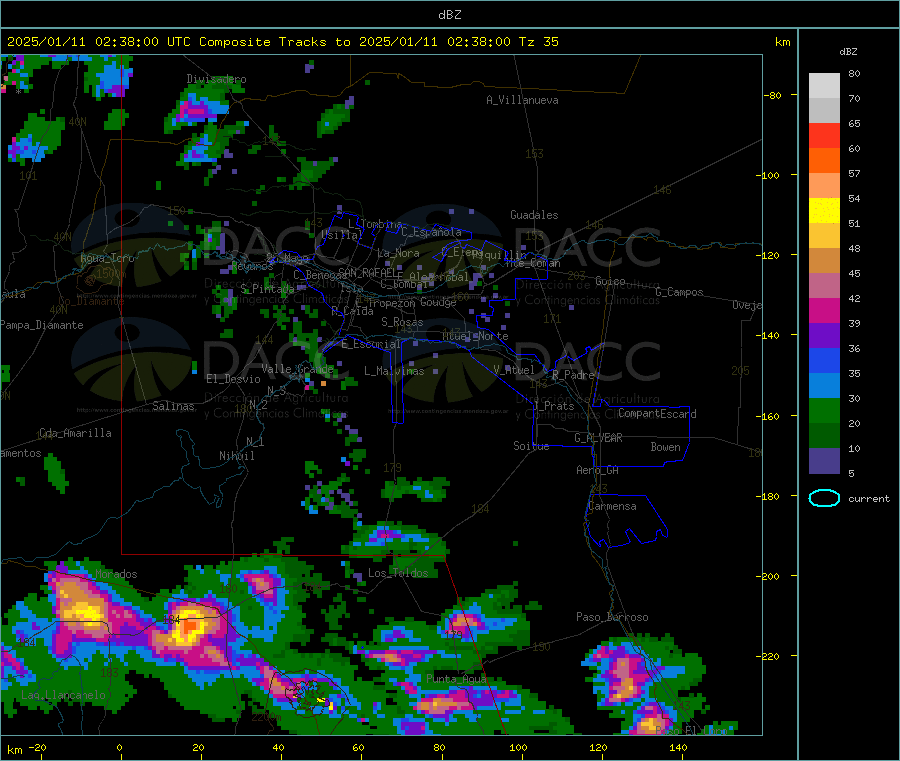
Task: Select the 'L_Malvinas' map label
Action: click(x=394, y=371)
